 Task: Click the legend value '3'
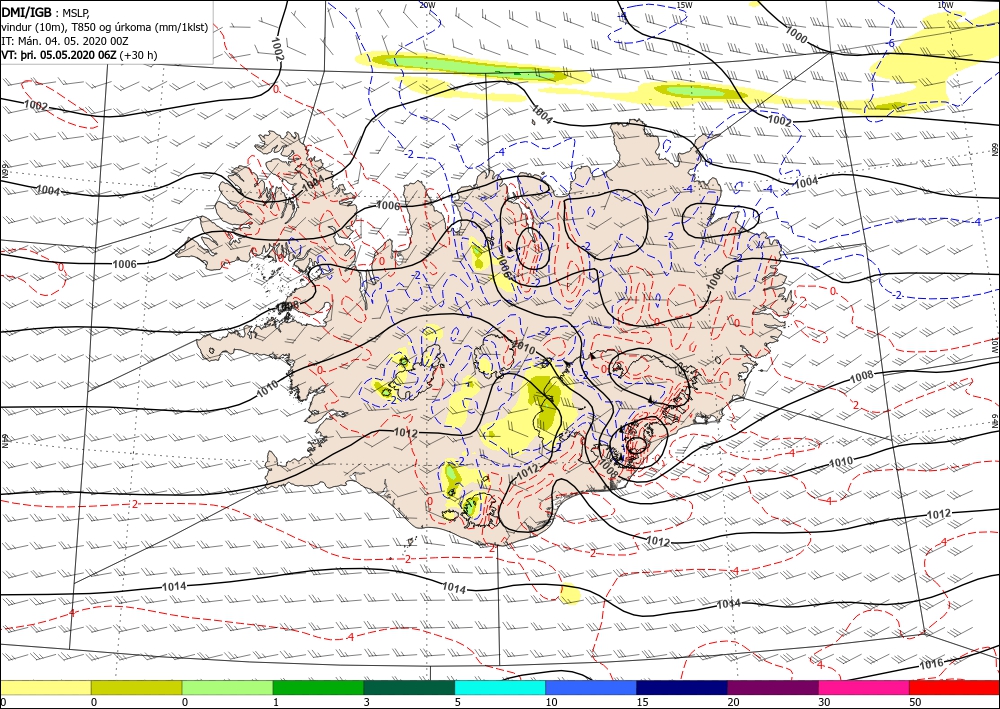click(x=367, y=702)
